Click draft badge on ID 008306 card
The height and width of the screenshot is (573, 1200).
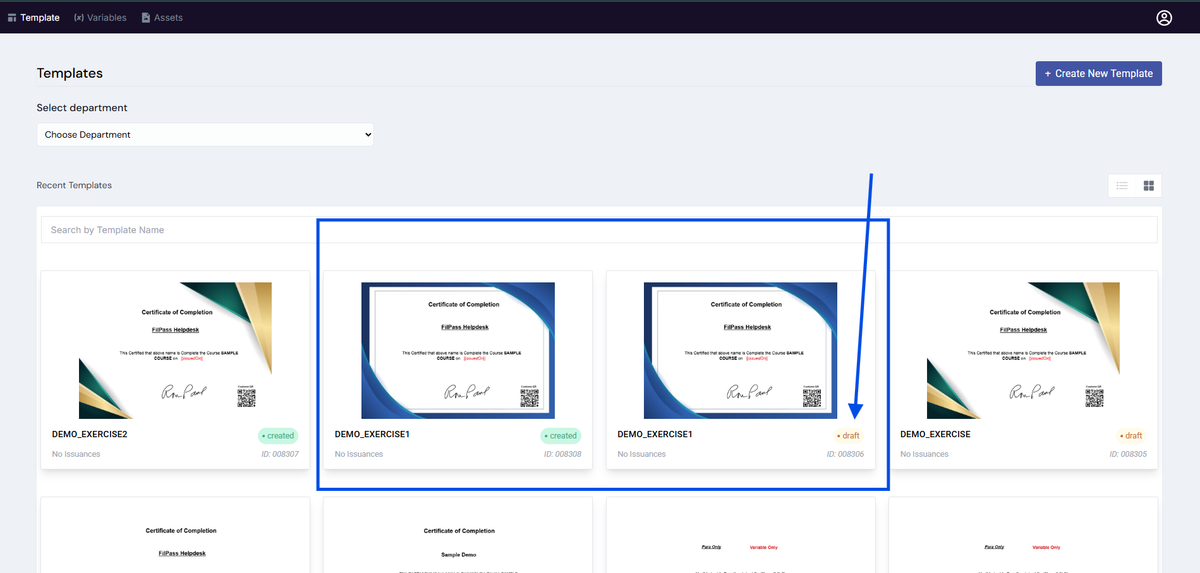pyautogui.click(x=848, y=436)
